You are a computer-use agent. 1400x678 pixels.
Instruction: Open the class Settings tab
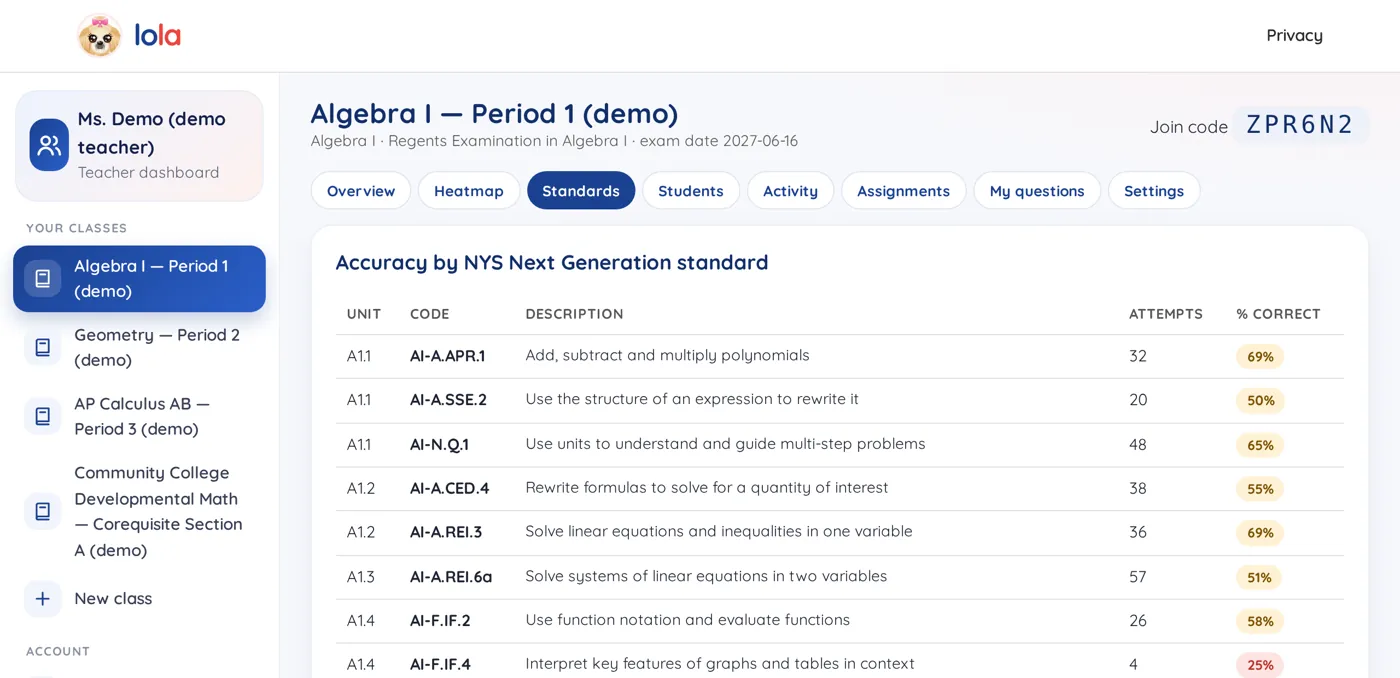[1154, 191]
